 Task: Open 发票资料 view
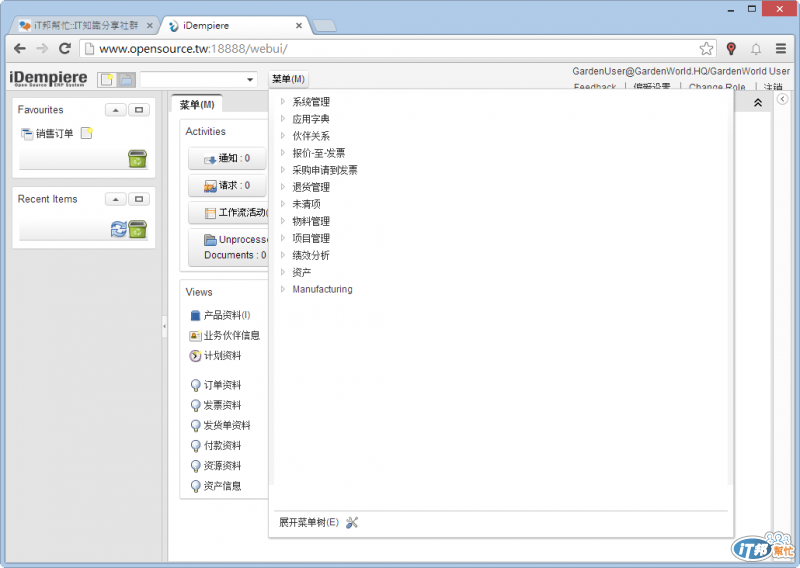tap(215, 405)
